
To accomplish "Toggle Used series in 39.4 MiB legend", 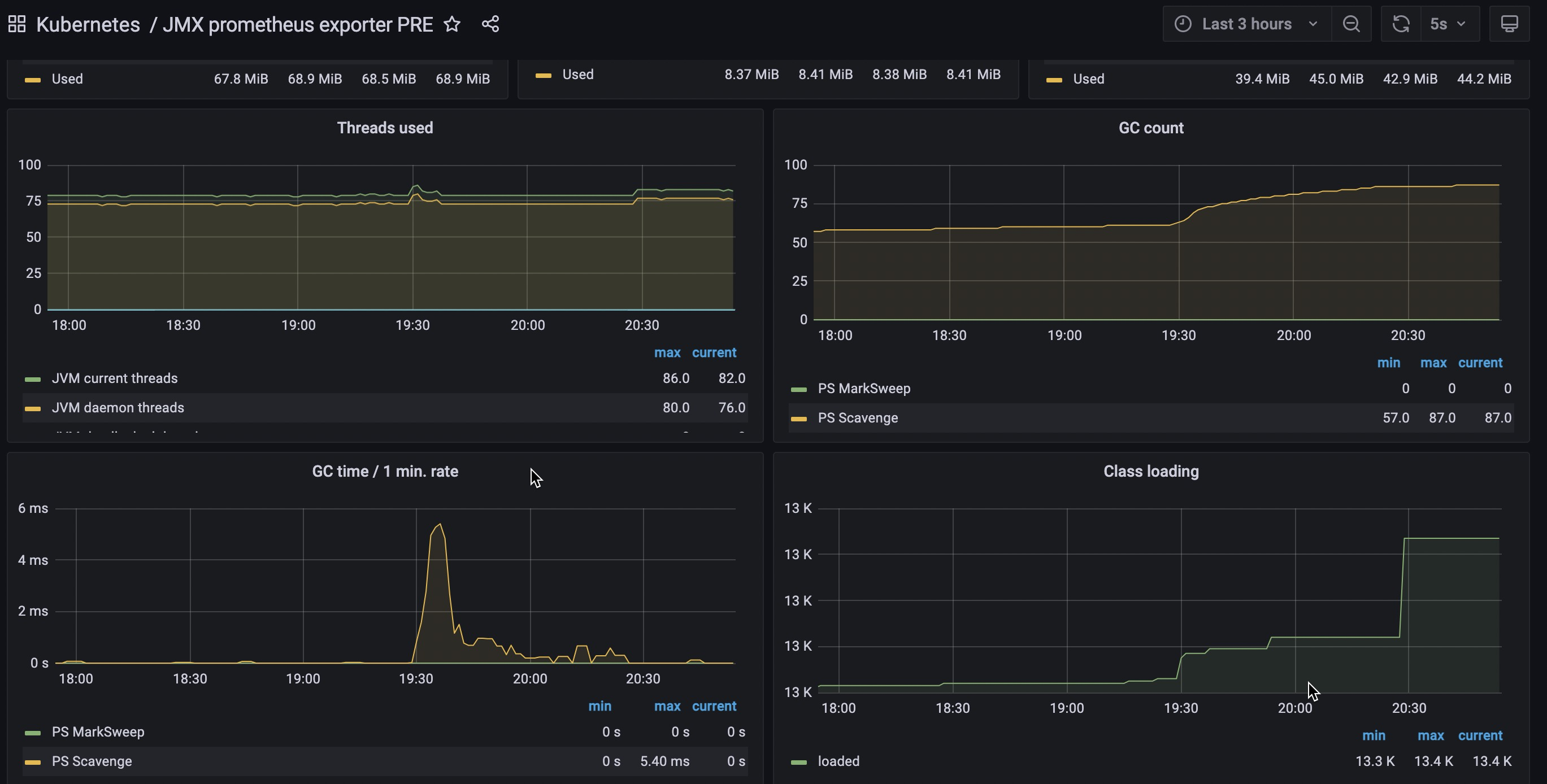I will tap(1088, 79).
